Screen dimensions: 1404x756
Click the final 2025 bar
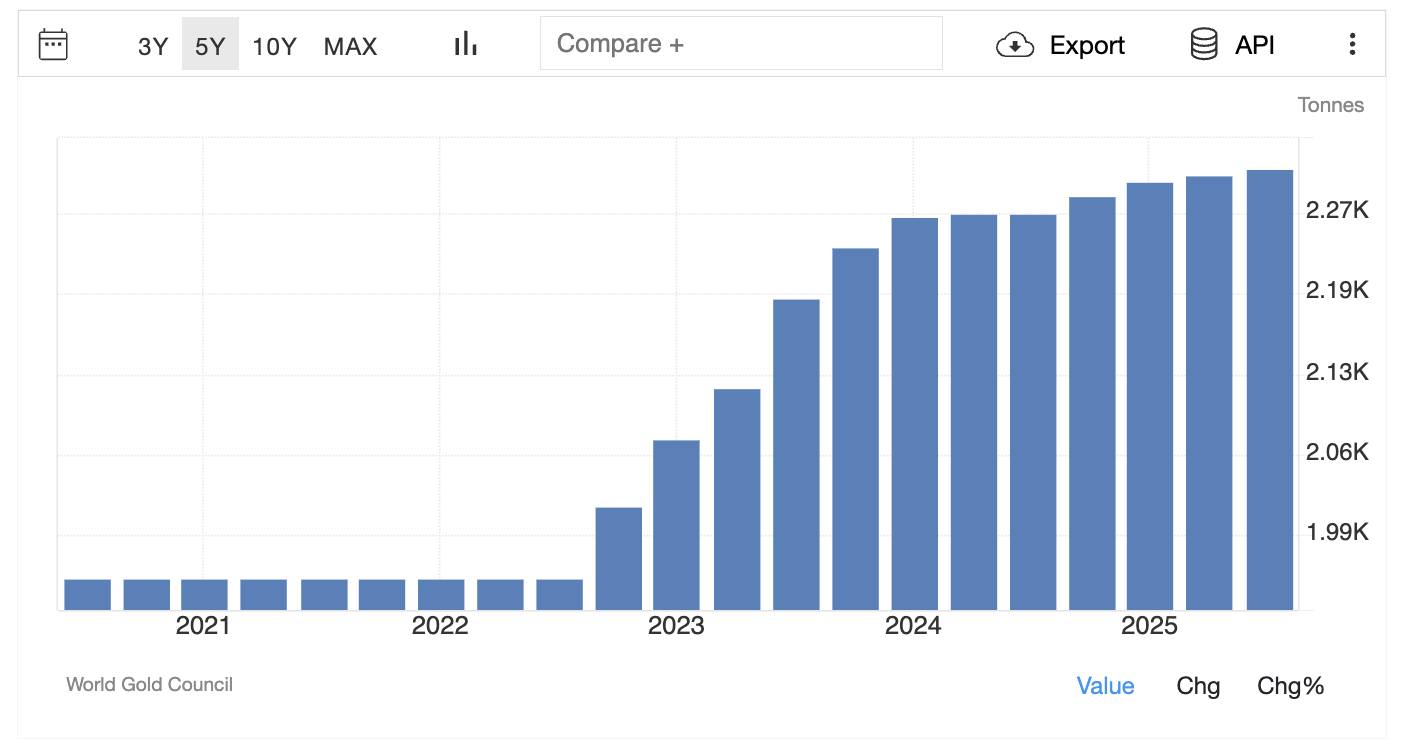click(x=1268, y=390)
